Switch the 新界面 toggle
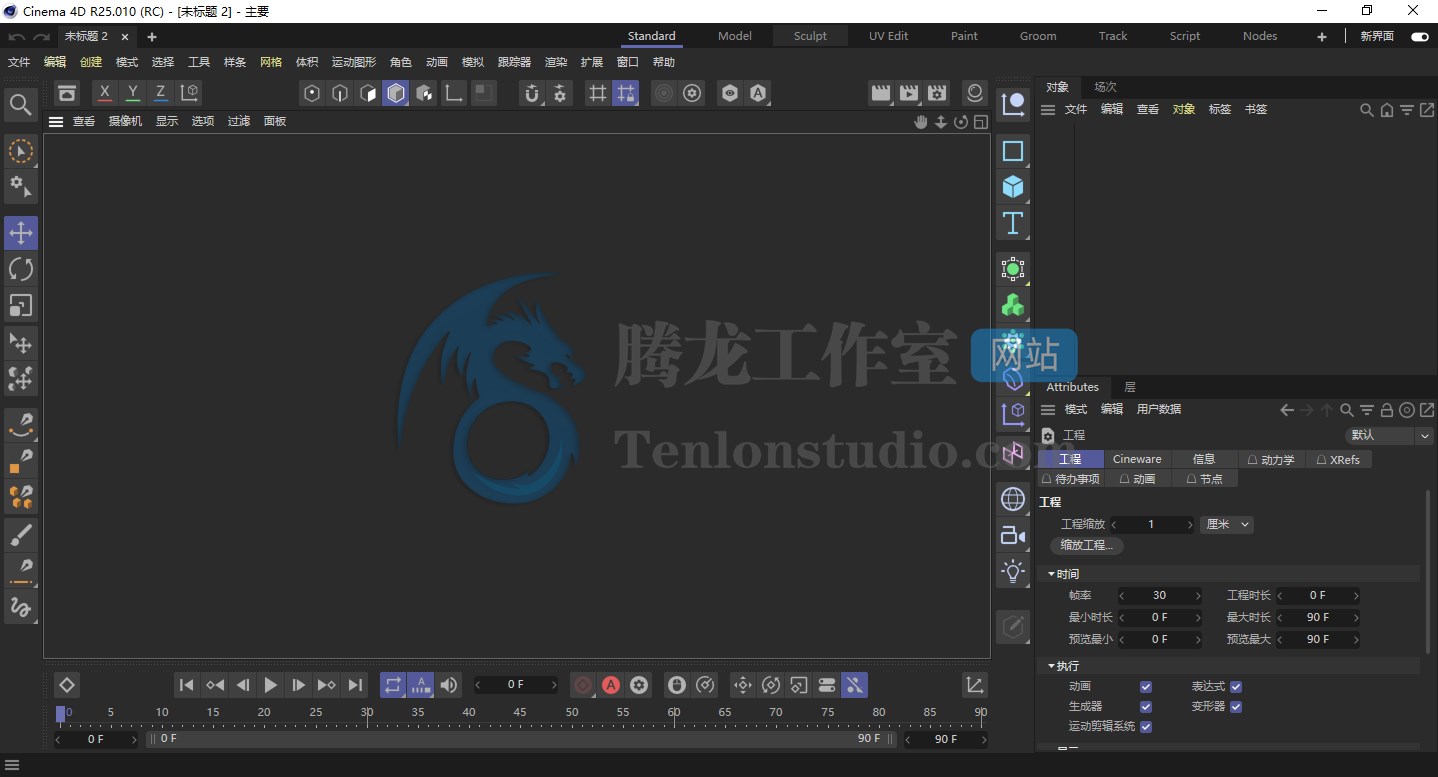This screenshot has width=1438, height=777. point(1419,36)
